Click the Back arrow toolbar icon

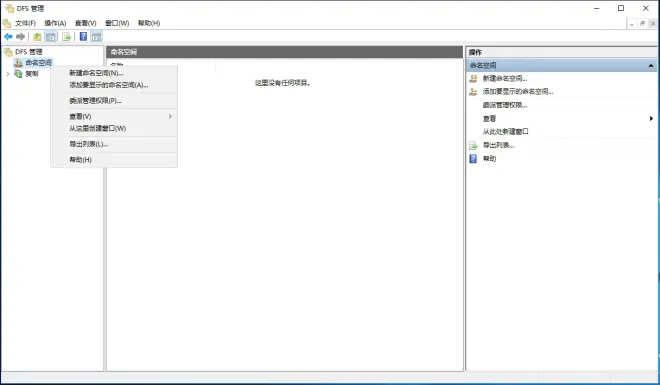[8, 37]
